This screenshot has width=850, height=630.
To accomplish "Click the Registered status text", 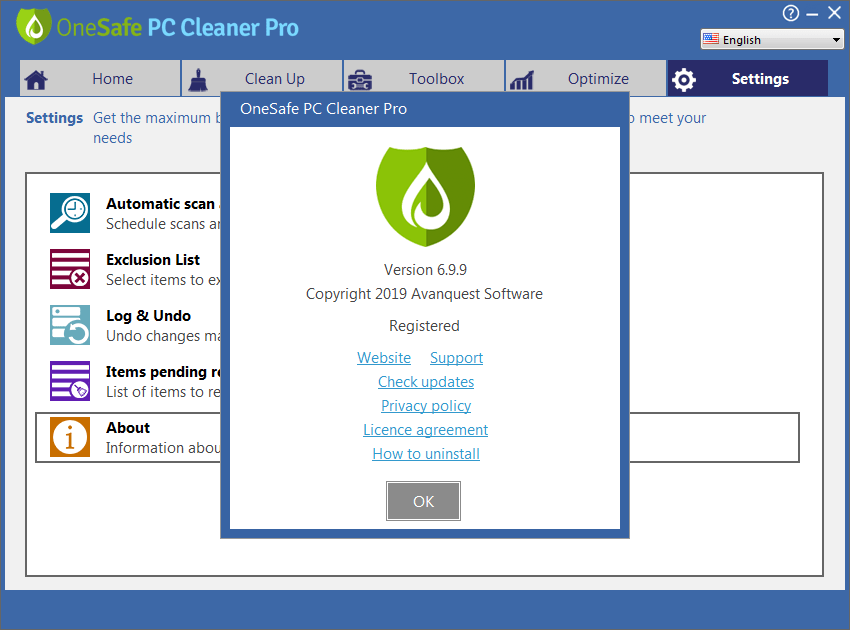I will [424, 326].
